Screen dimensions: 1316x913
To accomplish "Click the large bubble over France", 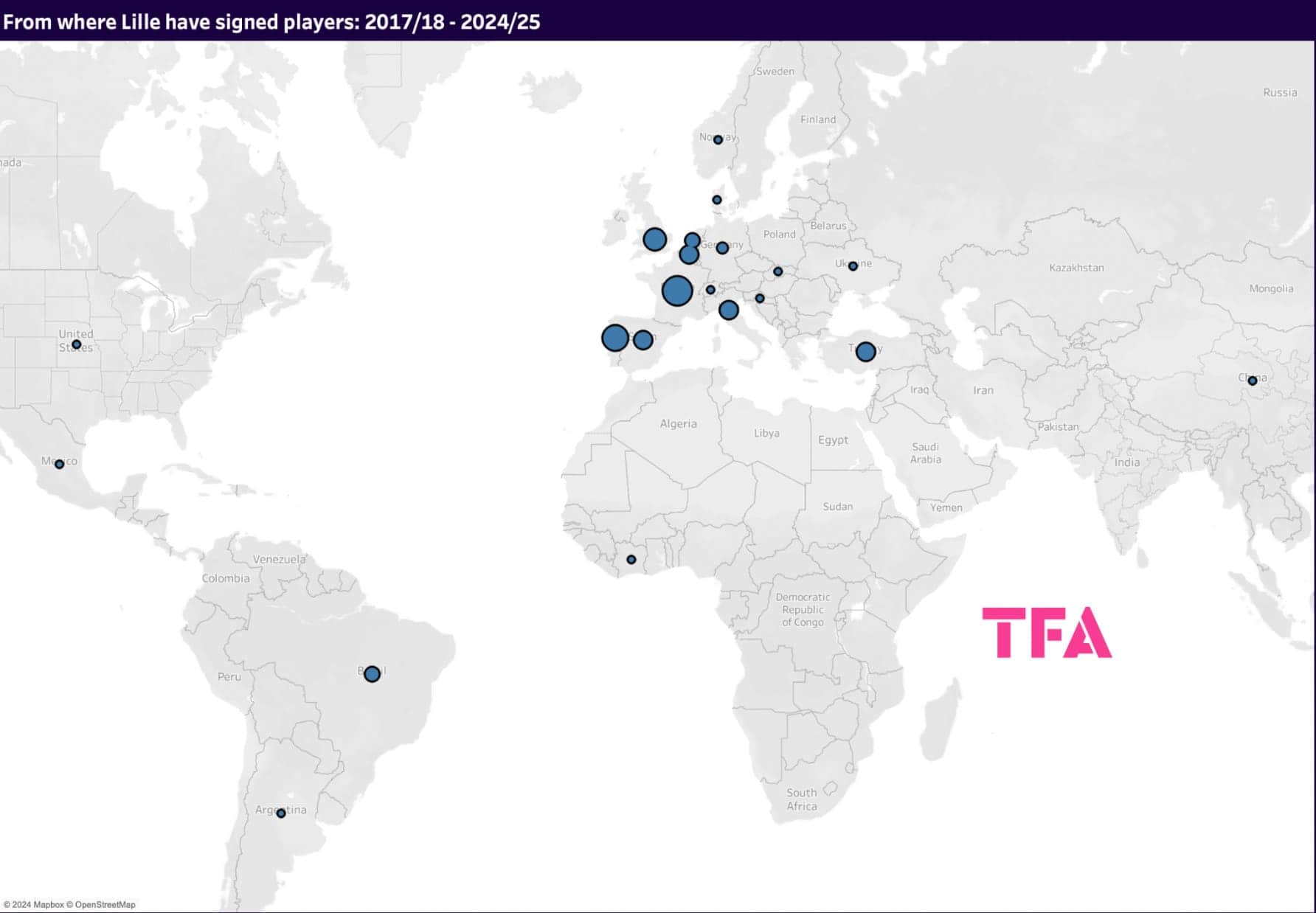I will [x=676, y=291].
